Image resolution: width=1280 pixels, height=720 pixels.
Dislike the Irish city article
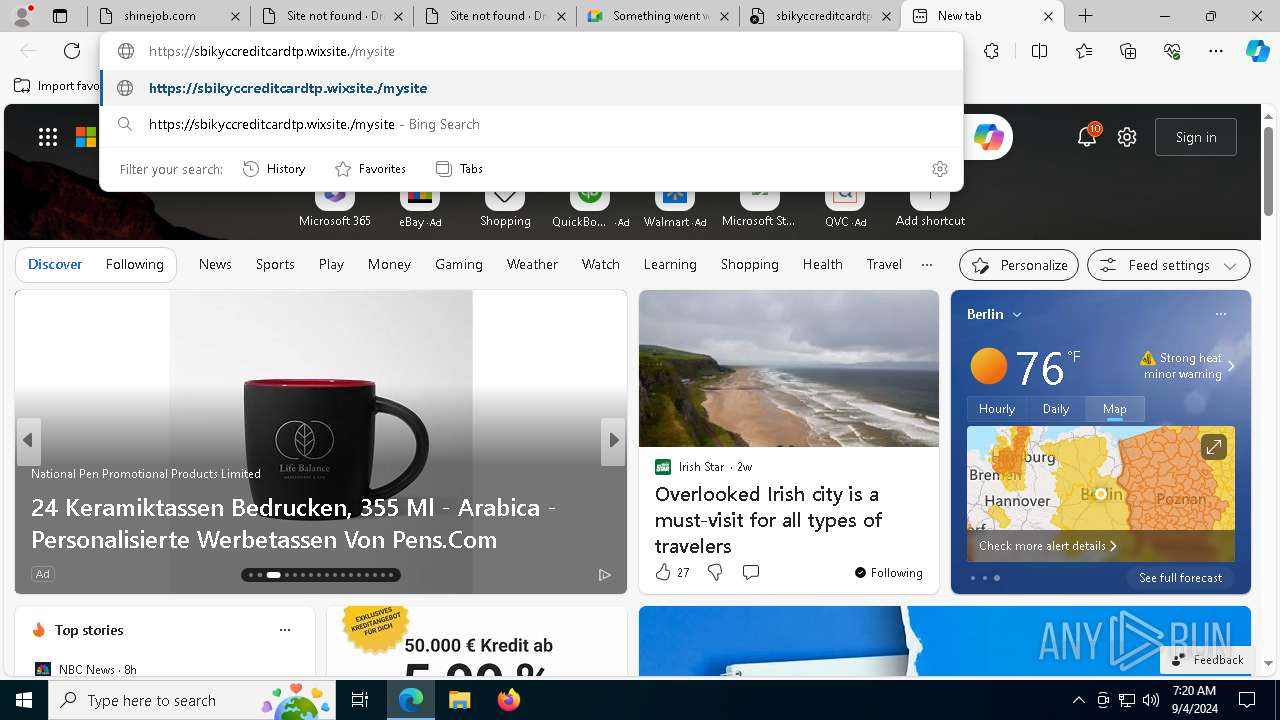click(715, 572)
